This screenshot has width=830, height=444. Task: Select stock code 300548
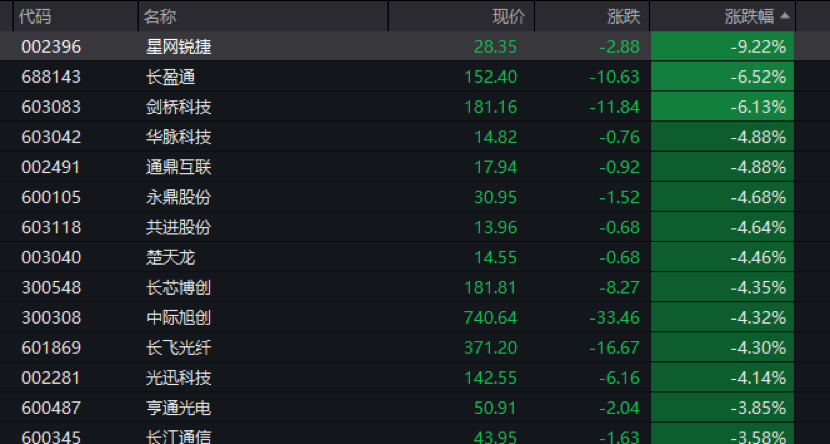[x=51, y=288]
